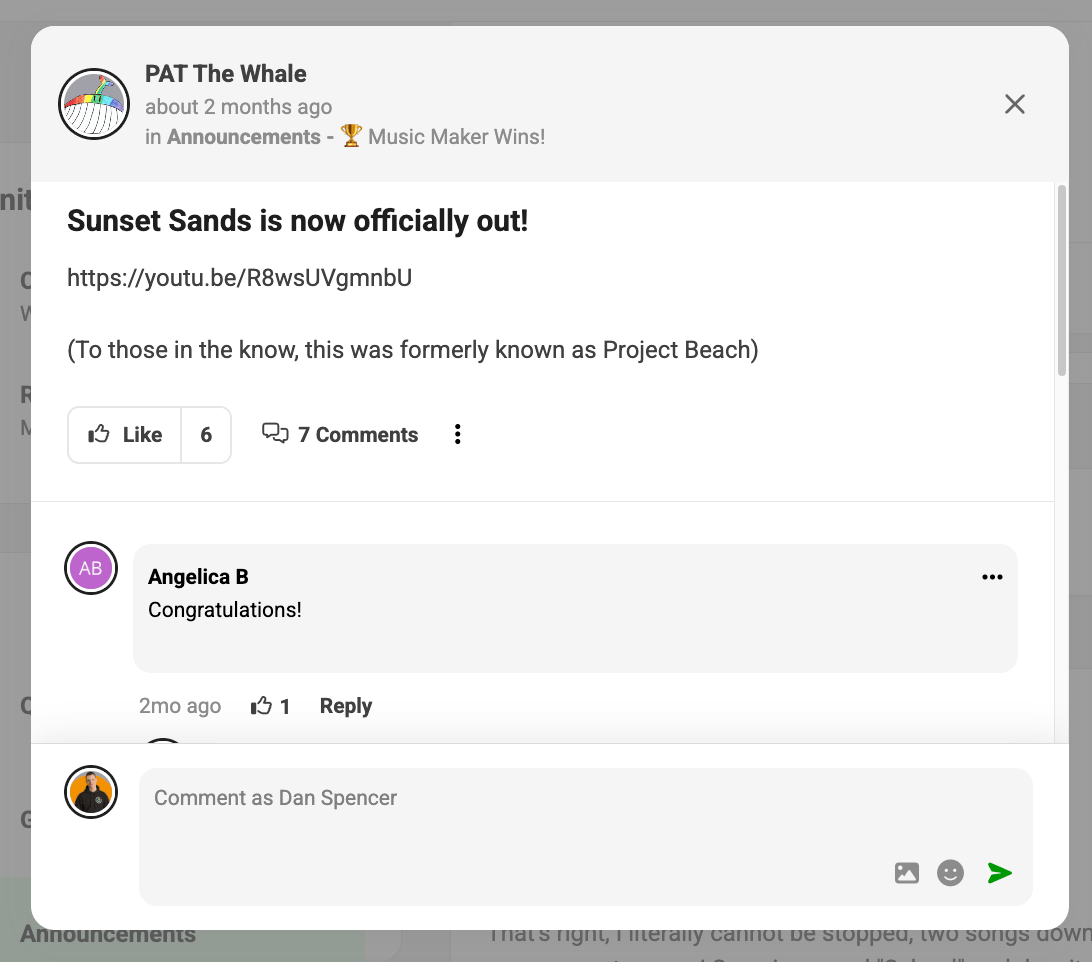This screenshot has height=962, width=1092.
Task: Click Angelica B commenter name
Action: point(198,577)
